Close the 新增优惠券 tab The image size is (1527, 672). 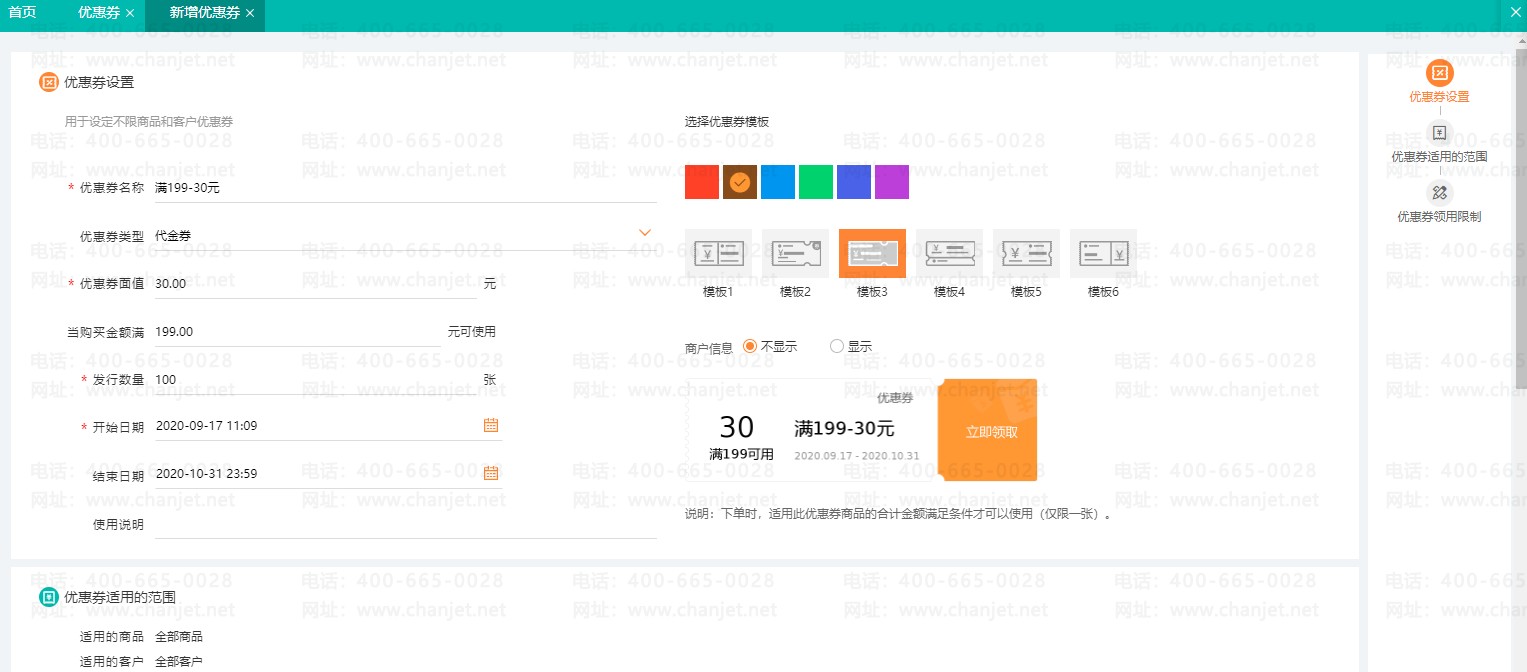click(250, 13)
